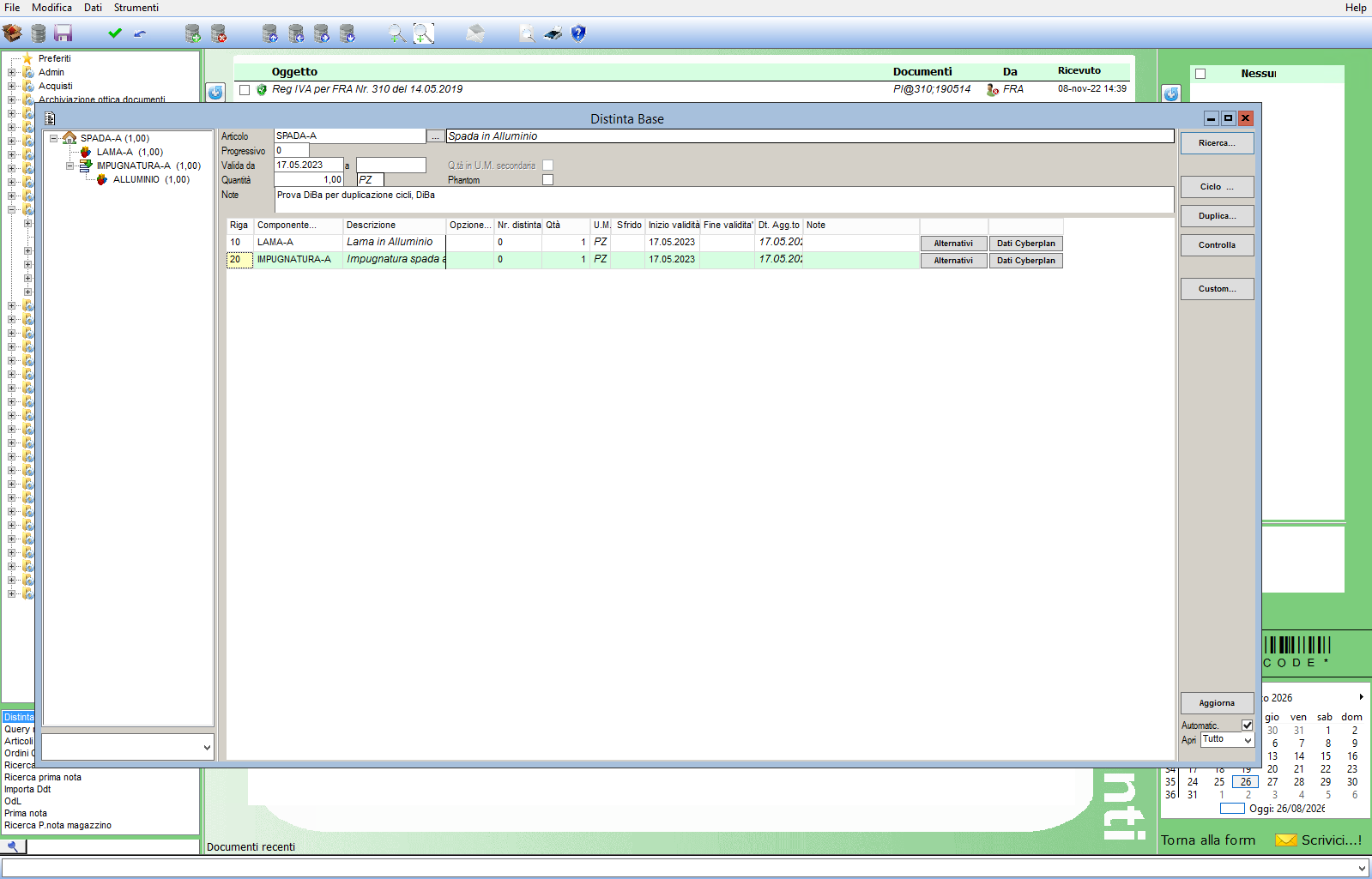This screenshot has width=1372, height=879.
Task: Tick the Nessuno header checkbox
Action: click(x=1200, y=74)
